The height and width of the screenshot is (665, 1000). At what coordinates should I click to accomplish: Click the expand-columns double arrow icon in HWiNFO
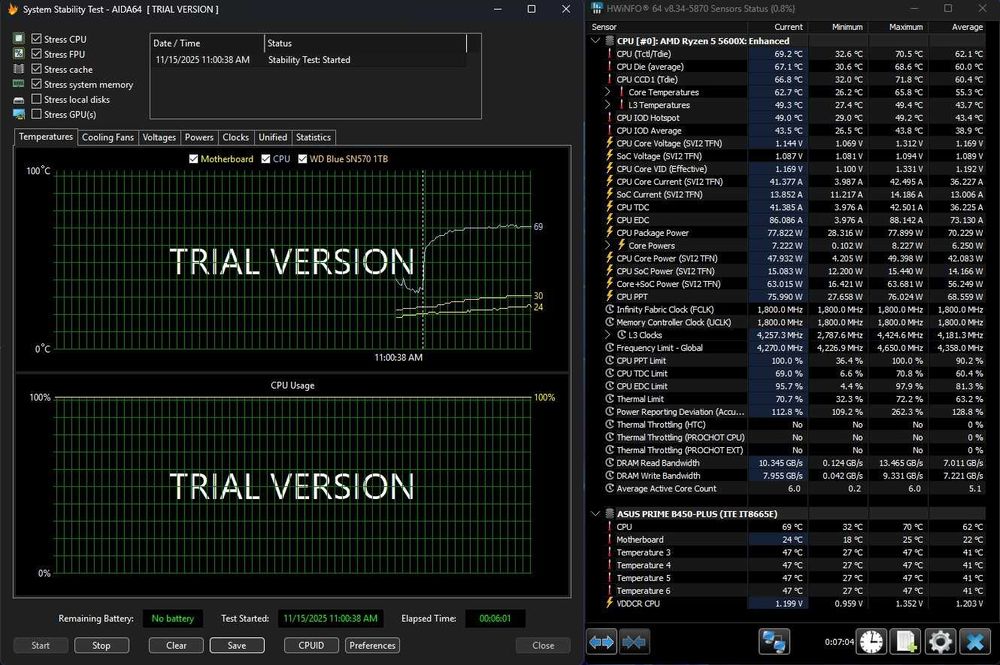coord(601,641)
